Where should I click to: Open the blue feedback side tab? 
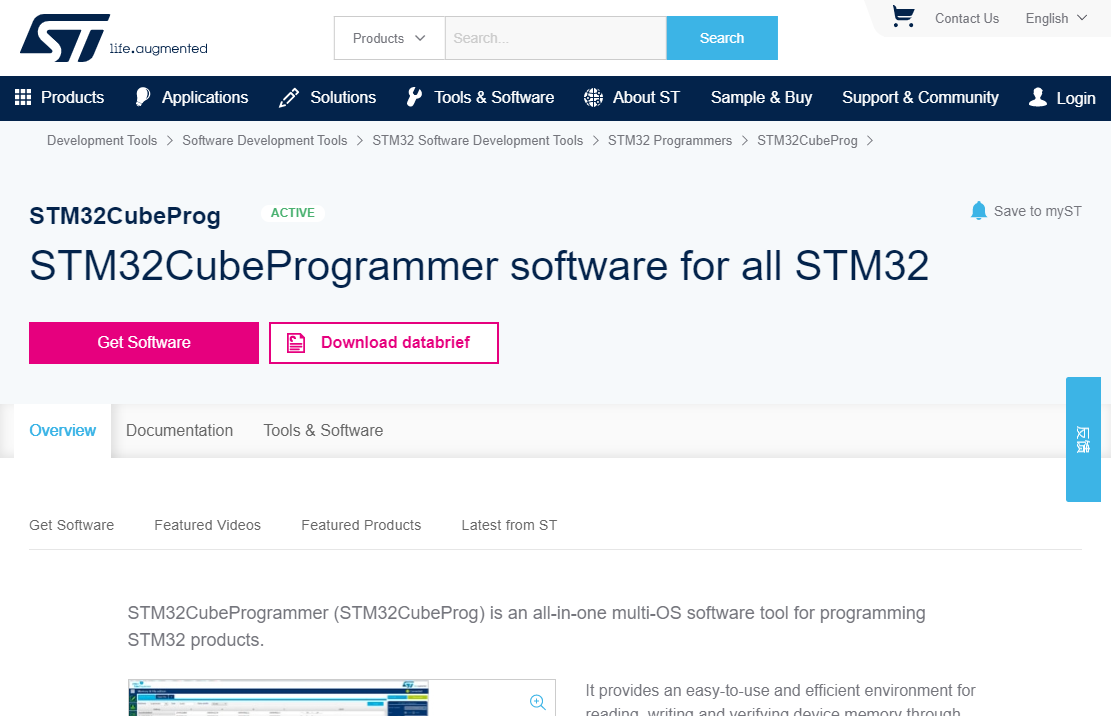click(x=1083, y=439)
